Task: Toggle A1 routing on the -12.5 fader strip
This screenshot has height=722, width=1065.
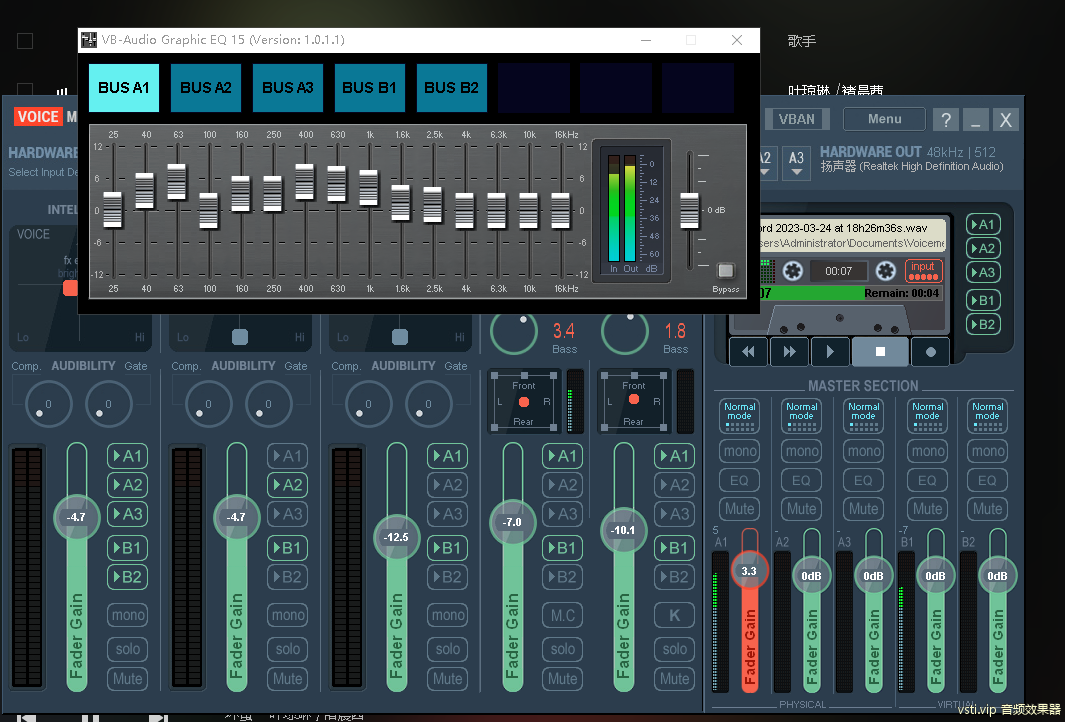Action: coord(448,456)
